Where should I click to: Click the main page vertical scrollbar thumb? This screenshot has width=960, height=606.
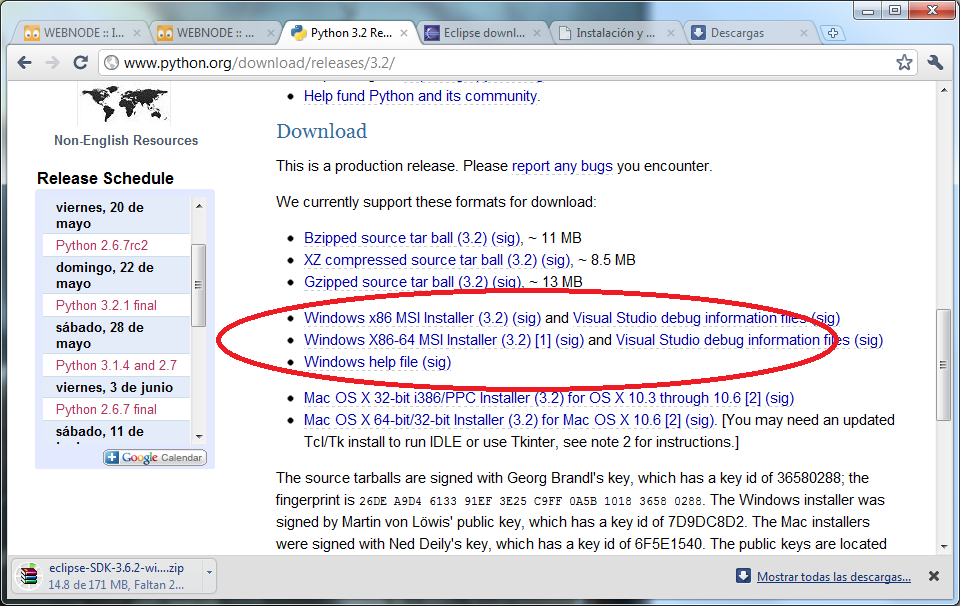coord(943,365)
